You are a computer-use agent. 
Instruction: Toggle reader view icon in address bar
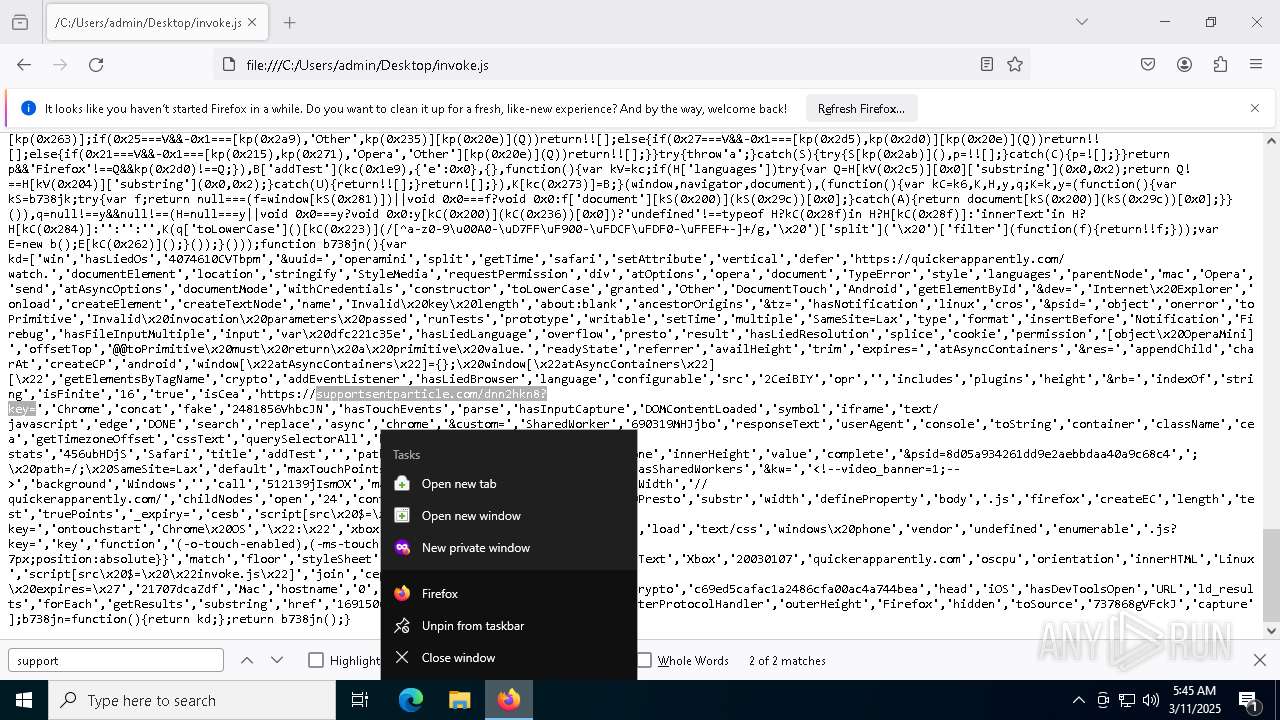[x=987, y=65]
